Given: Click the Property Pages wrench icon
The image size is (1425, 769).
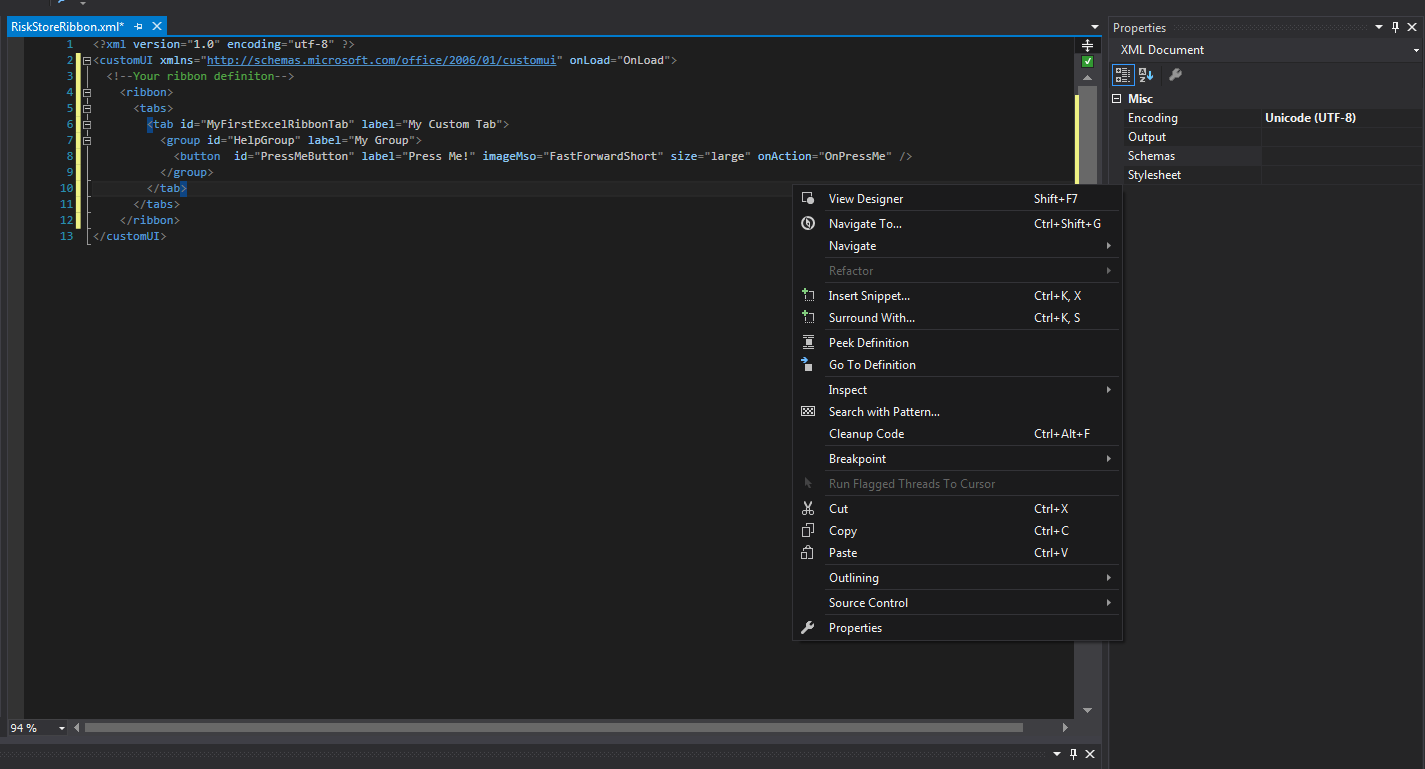Looking at the screenshot, I should pyautogui.click(x=1176, y=74).
